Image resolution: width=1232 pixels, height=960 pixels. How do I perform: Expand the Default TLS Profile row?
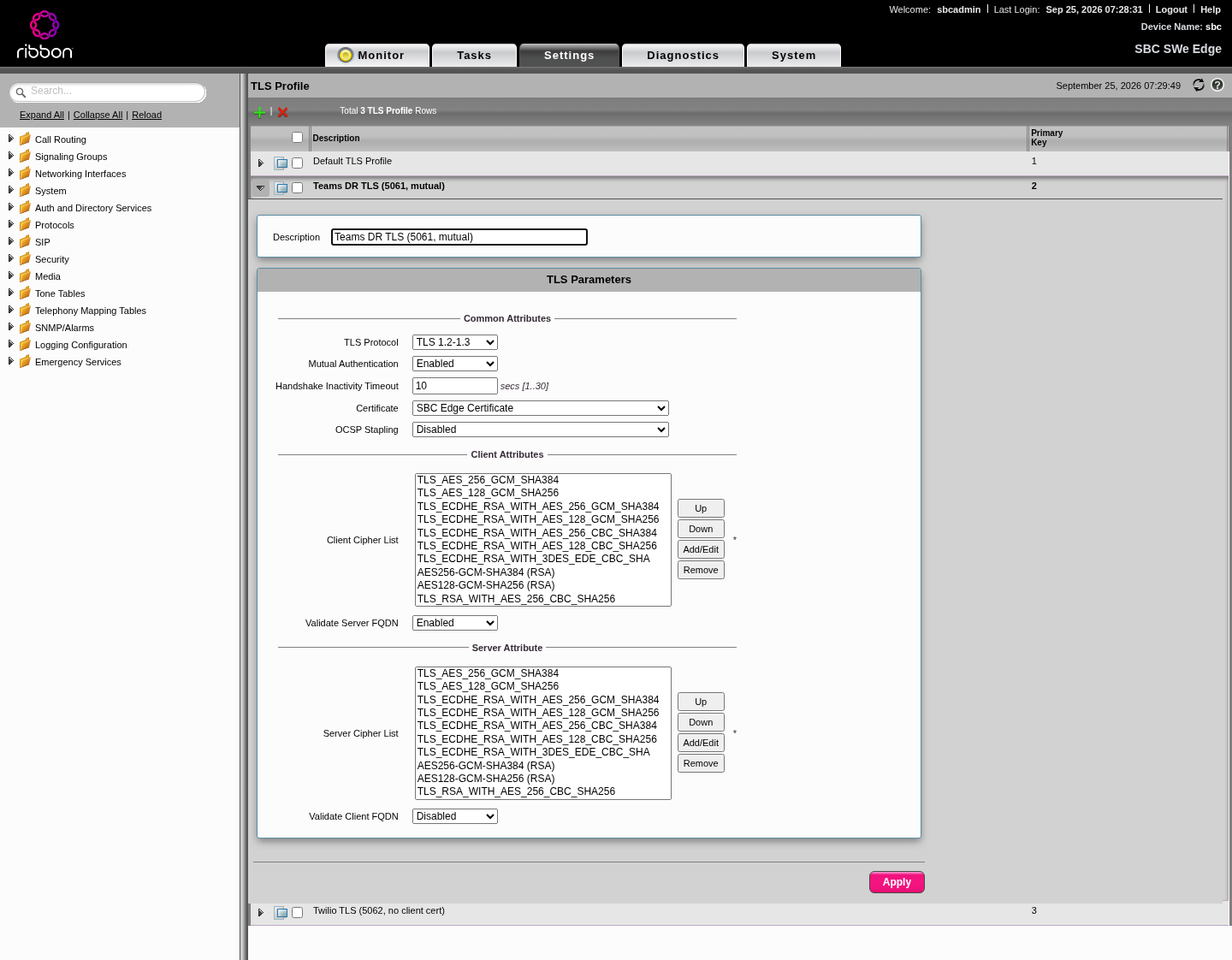pyautogui.click(x=261, y=163)
